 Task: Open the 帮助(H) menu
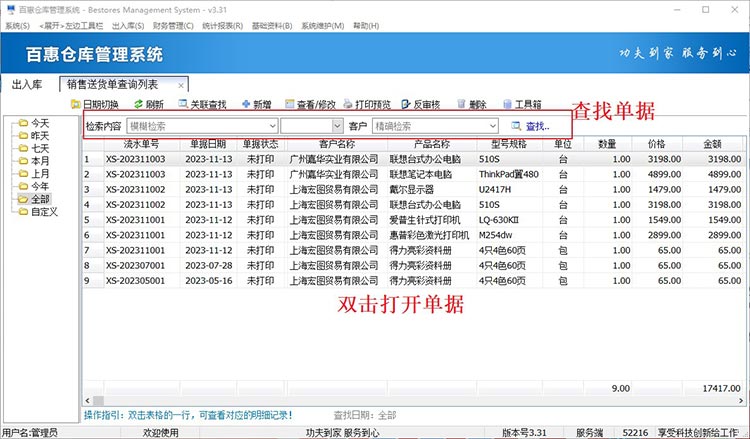coord(366,26)
